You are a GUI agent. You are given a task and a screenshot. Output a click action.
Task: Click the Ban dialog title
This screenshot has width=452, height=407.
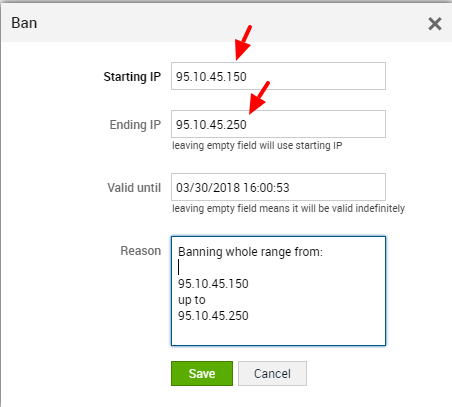point(24,23)
